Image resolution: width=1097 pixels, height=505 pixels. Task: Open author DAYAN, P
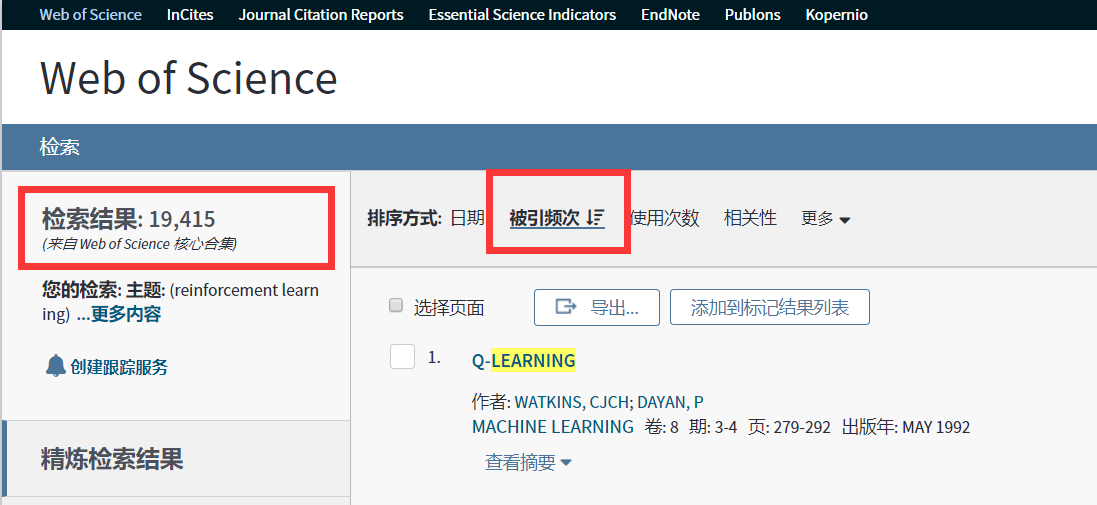[x=670, y=402]
